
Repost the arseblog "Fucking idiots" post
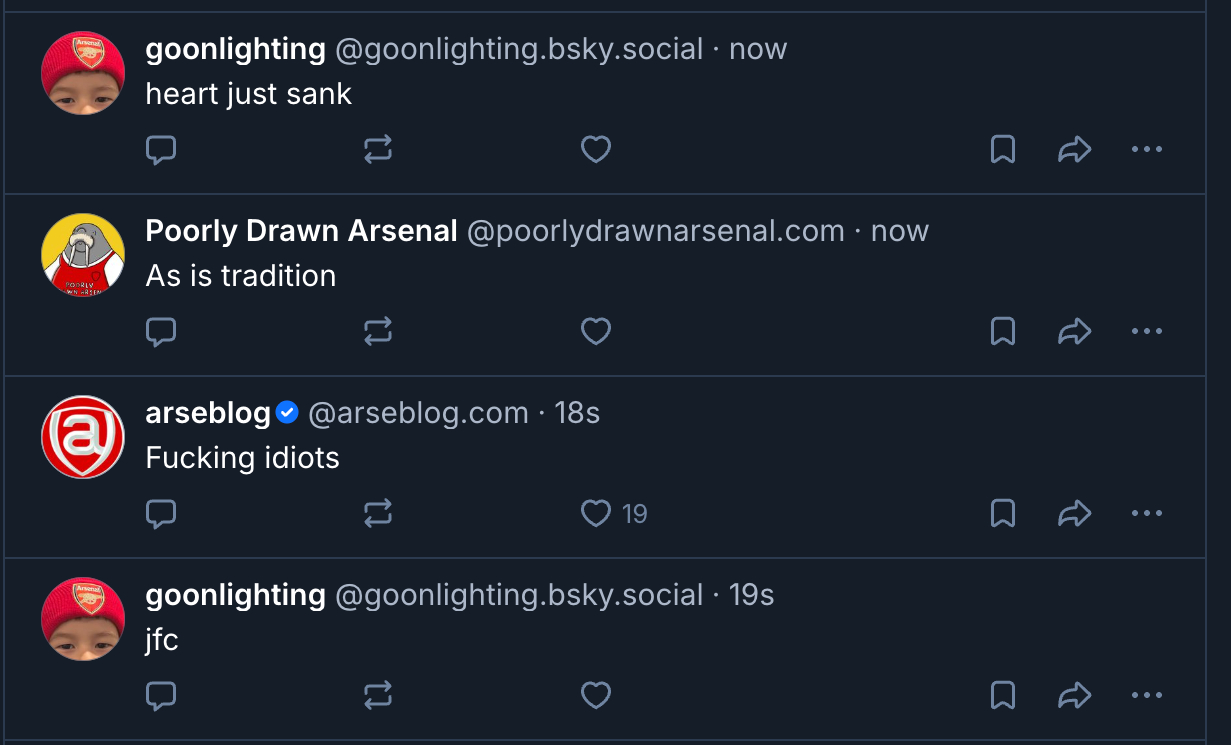378,514
